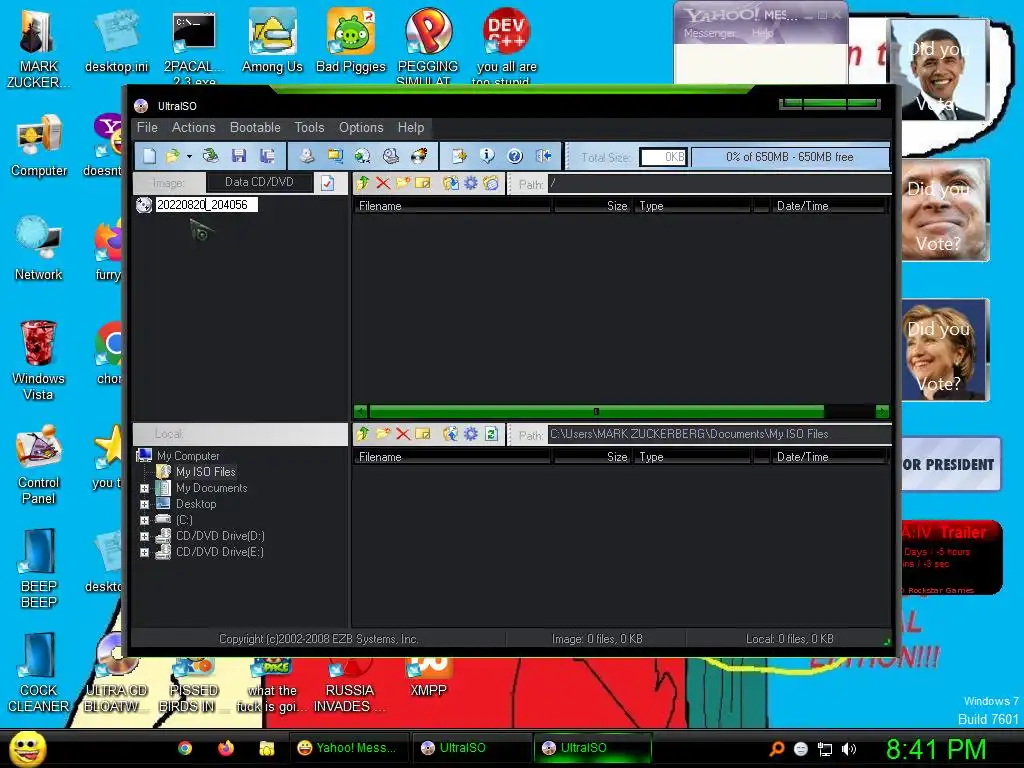Click the Rename icon in image pane toolbar
Image resolution: width=1024 pixels, height=768 pixels.
coord(423,184)
